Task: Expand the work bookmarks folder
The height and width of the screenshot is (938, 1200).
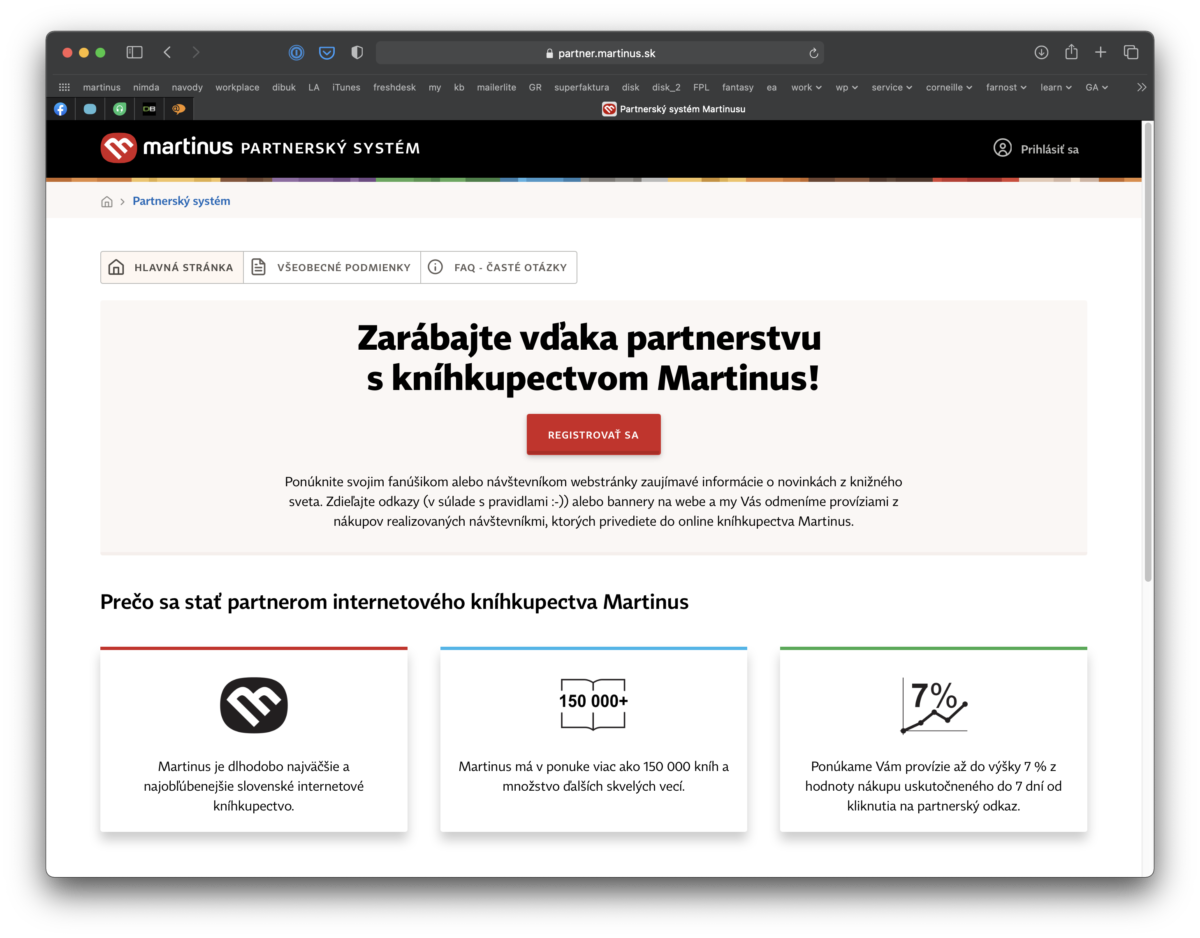Action: pyautogui.click(x=806, y=87)
